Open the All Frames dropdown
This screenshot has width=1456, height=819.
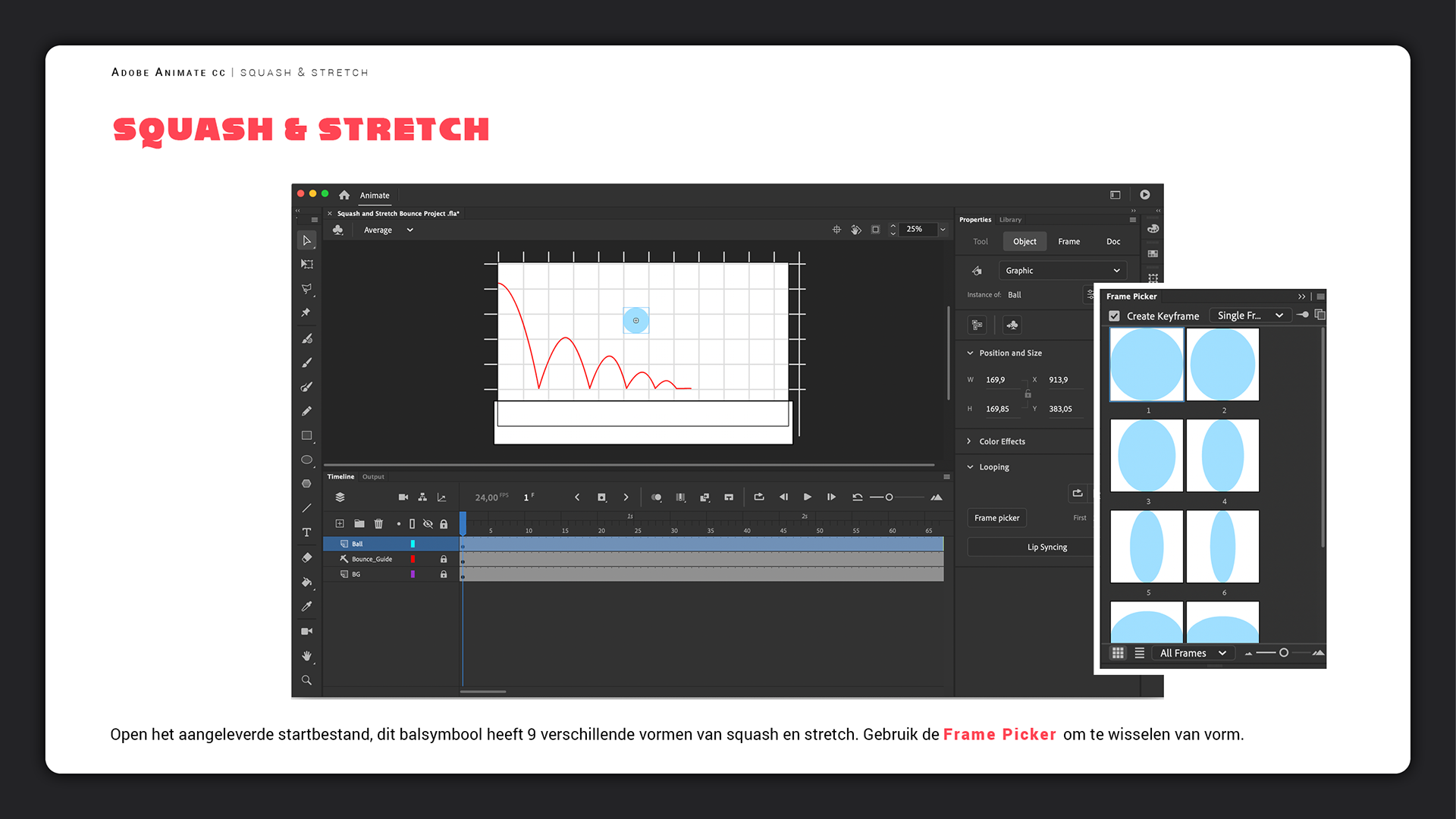click(1192, 653)
